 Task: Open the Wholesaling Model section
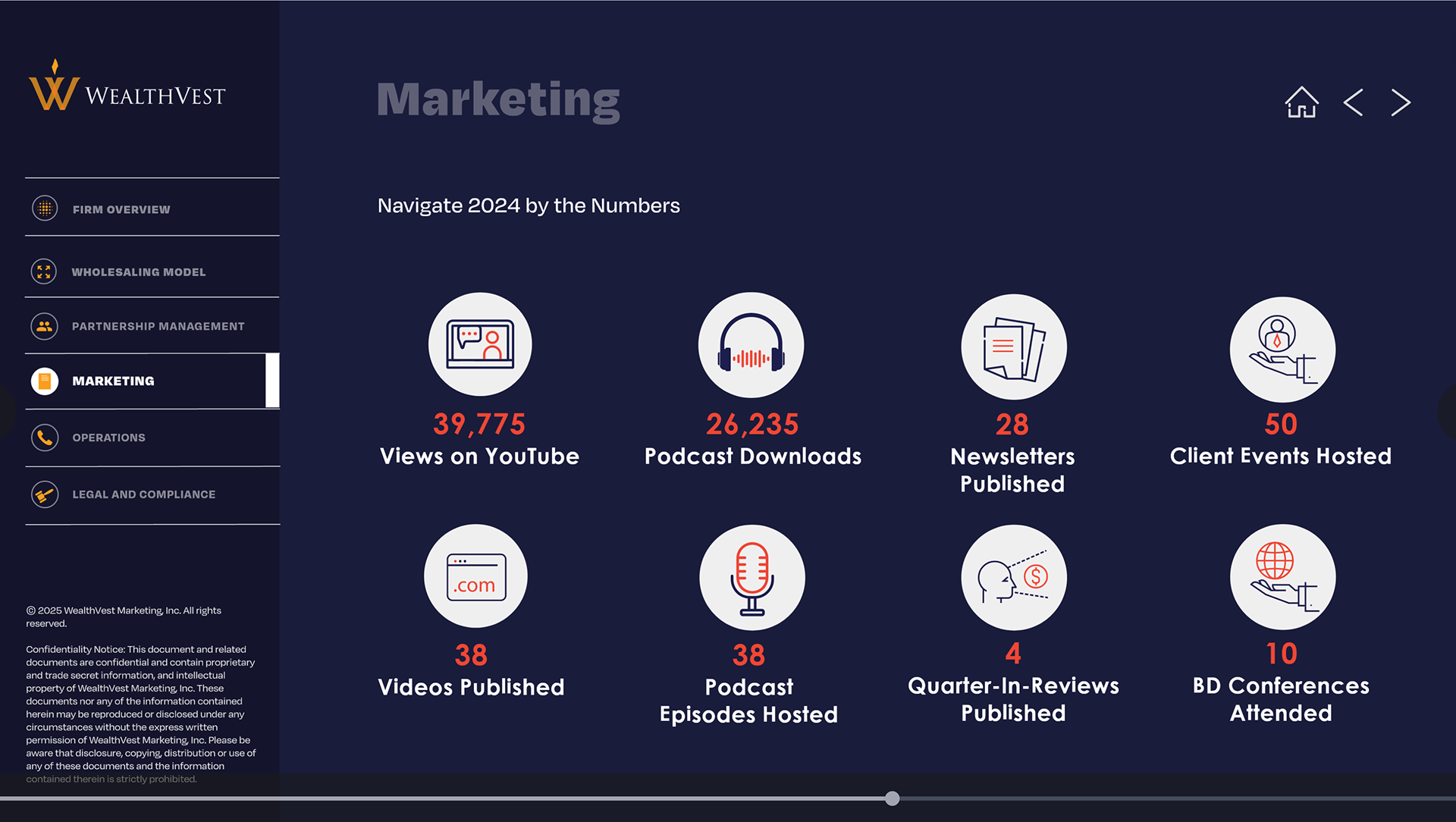pyautogui.click(x=138, y=271)
